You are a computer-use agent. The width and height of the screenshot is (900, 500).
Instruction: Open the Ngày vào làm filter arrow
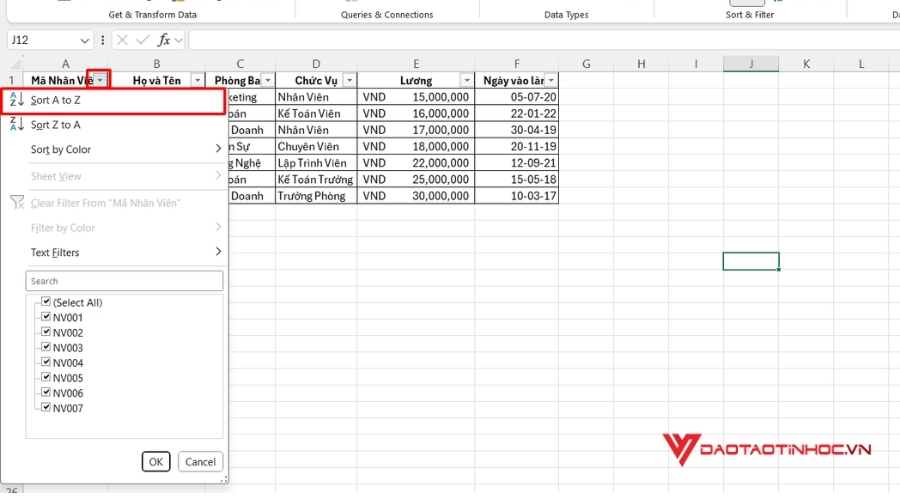click(550, 80)
